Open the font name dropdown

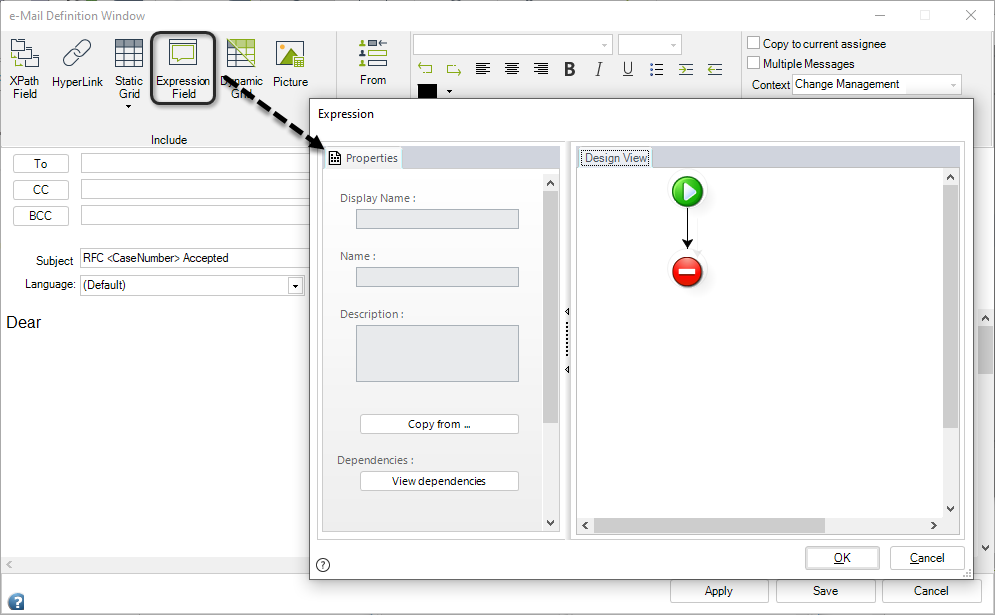604,45
